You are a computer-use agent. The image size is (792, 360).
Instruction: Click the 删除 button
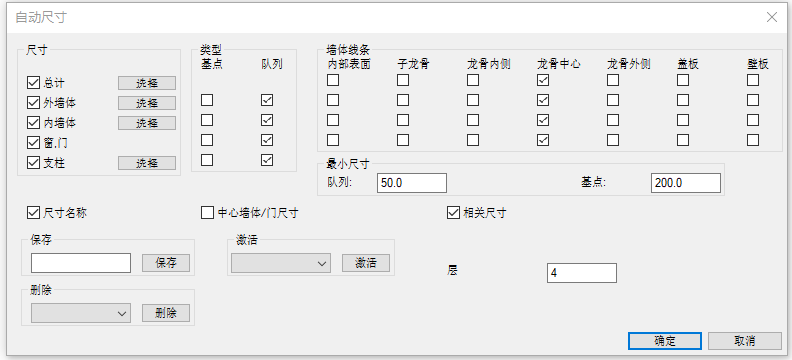click(166, 313)
